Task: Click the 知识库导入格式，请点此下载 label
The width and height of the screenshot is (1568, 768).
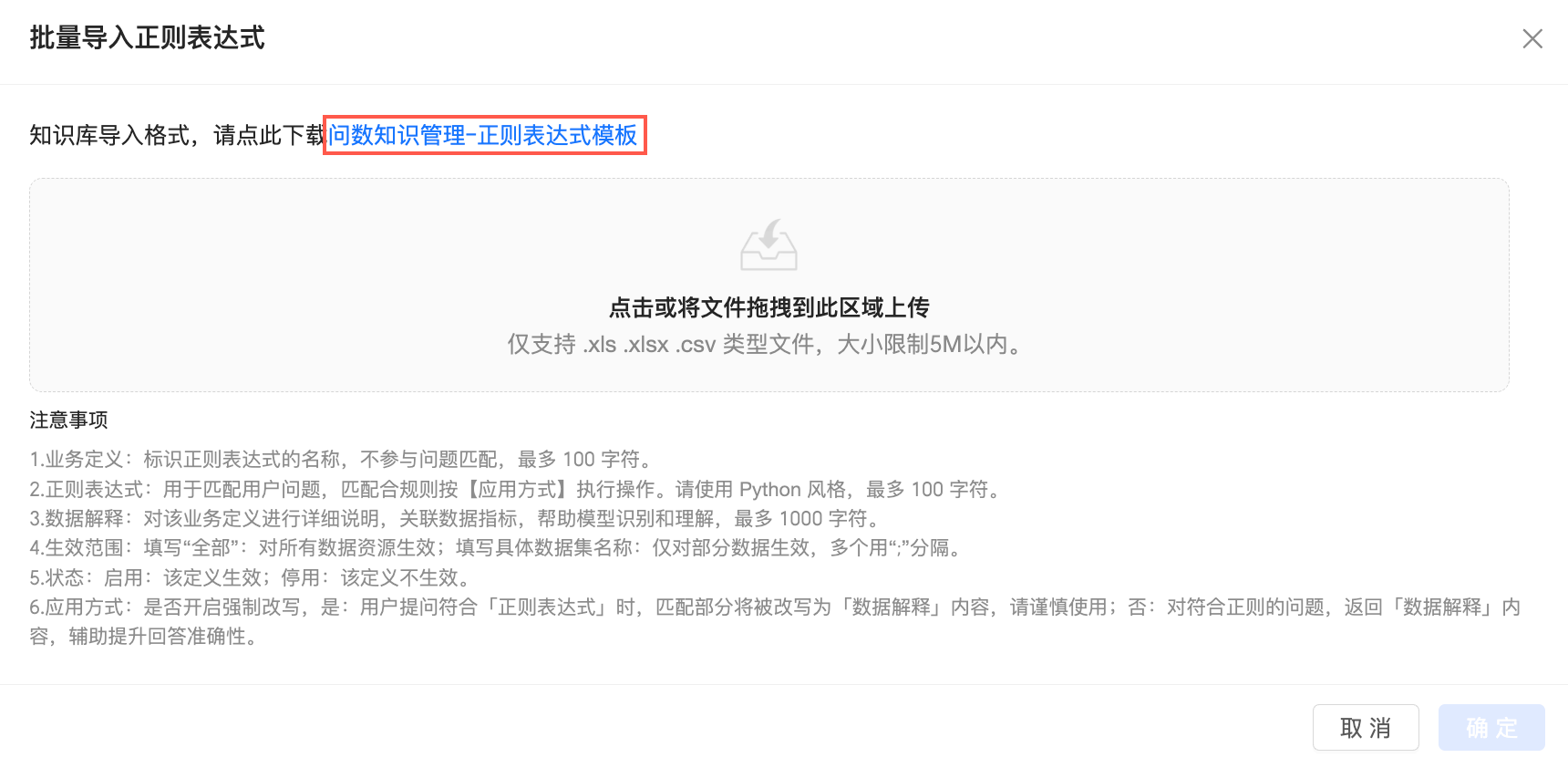Action: pyautogui.click(x=178, y=135)
